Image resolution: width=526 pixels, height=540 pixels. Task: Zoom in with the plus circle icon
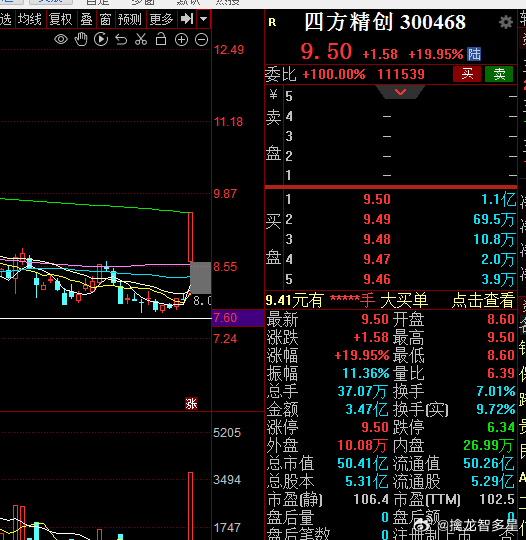181,40
